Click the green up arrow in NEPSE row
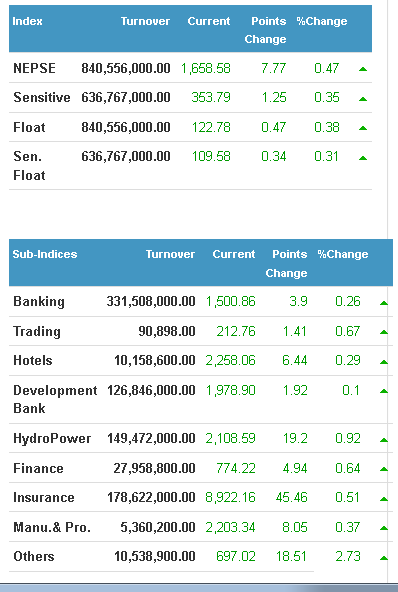Screen dimensions: 398x592 tap(363, 69)
